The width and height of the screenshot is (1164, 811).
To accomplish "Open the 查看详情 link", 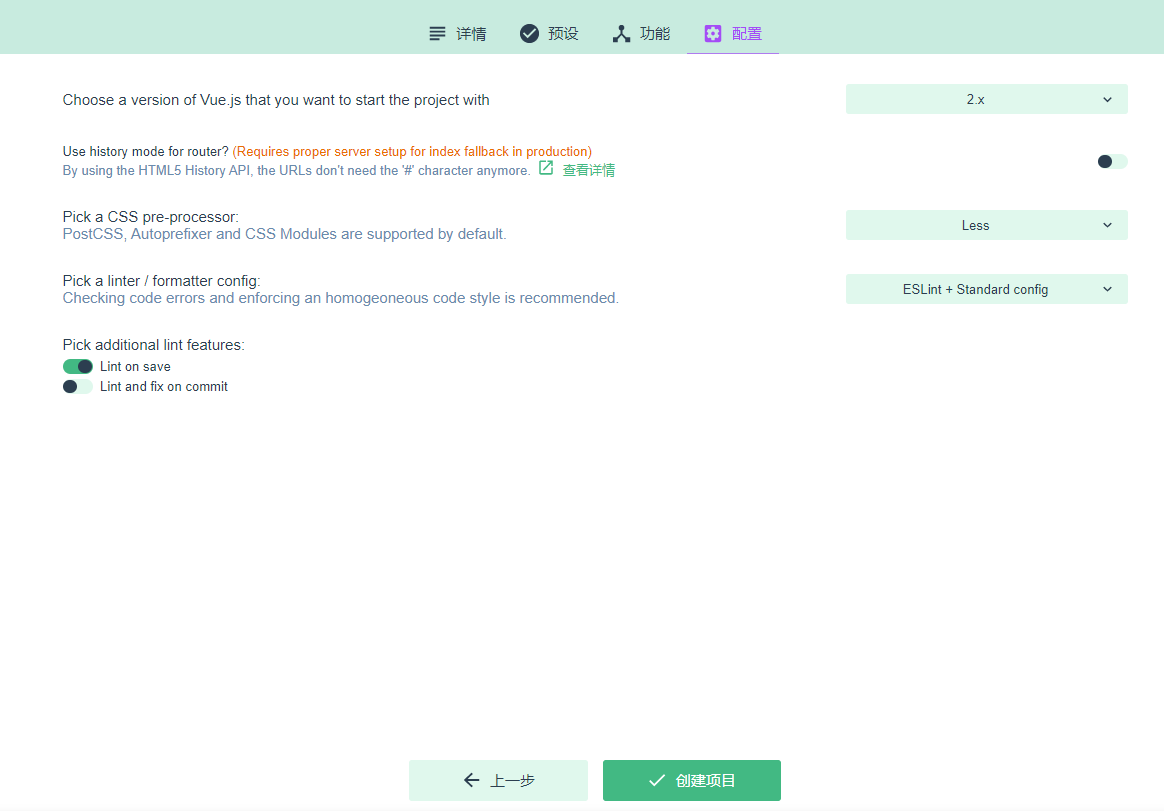I will click(588, 169).
